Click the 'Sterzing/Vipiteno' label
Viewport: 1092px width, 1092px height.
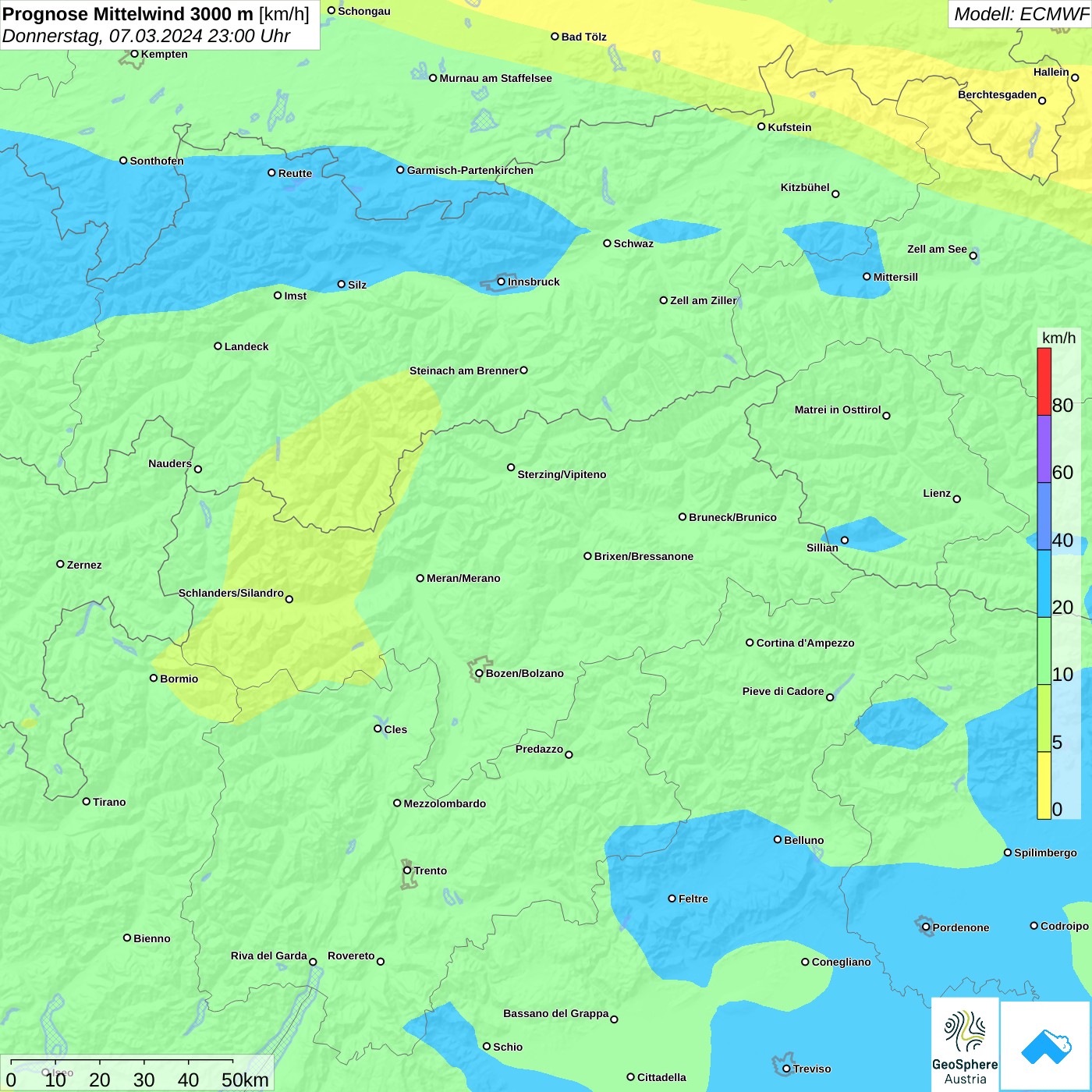562,474
